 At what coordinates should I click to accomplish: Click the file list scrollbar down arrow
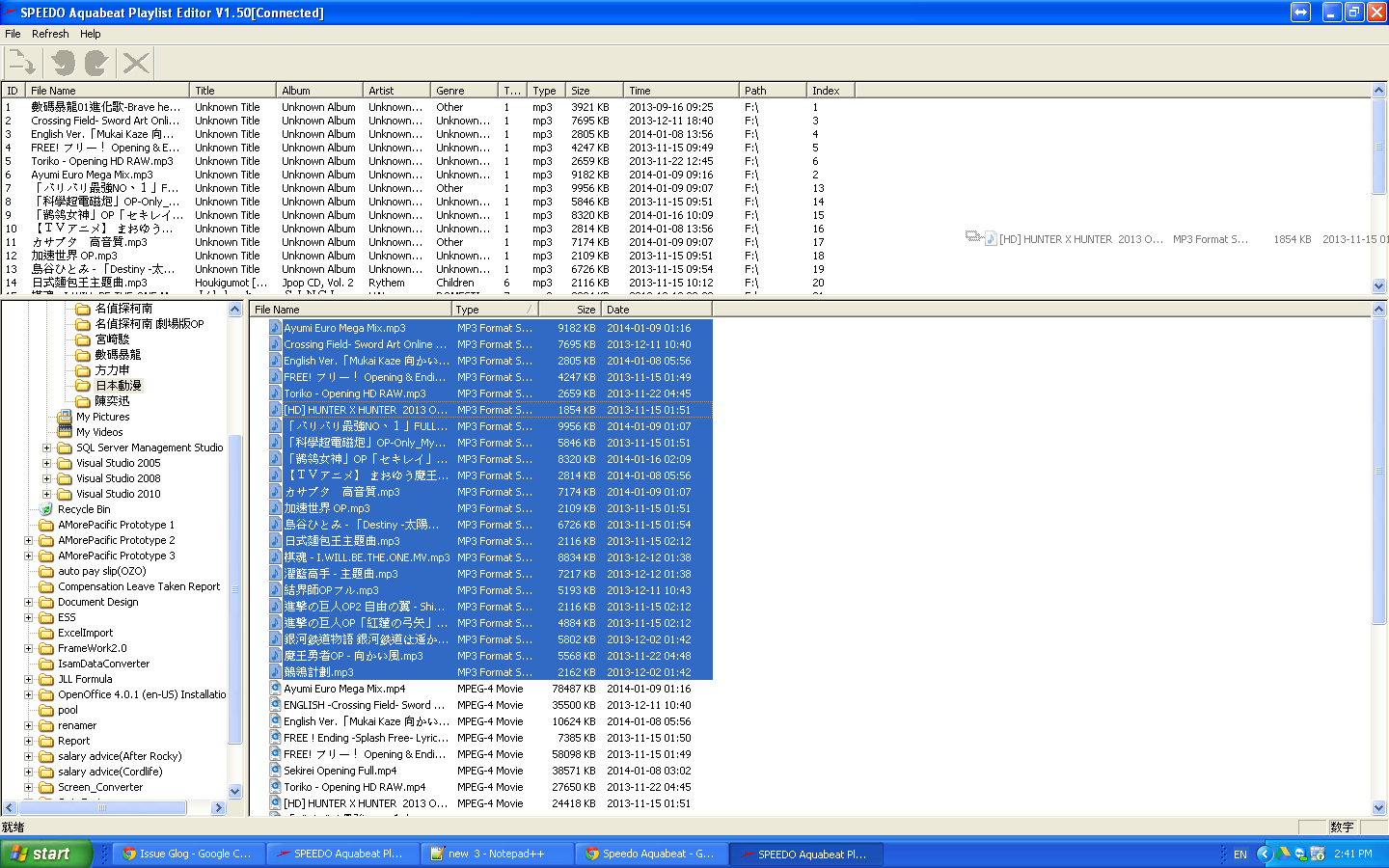tap(1378, 808)
